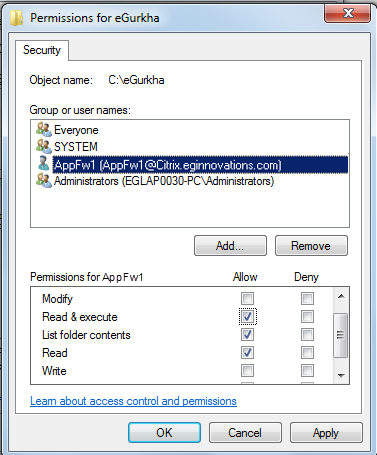Click the Remove button

[x=311, y=246]
